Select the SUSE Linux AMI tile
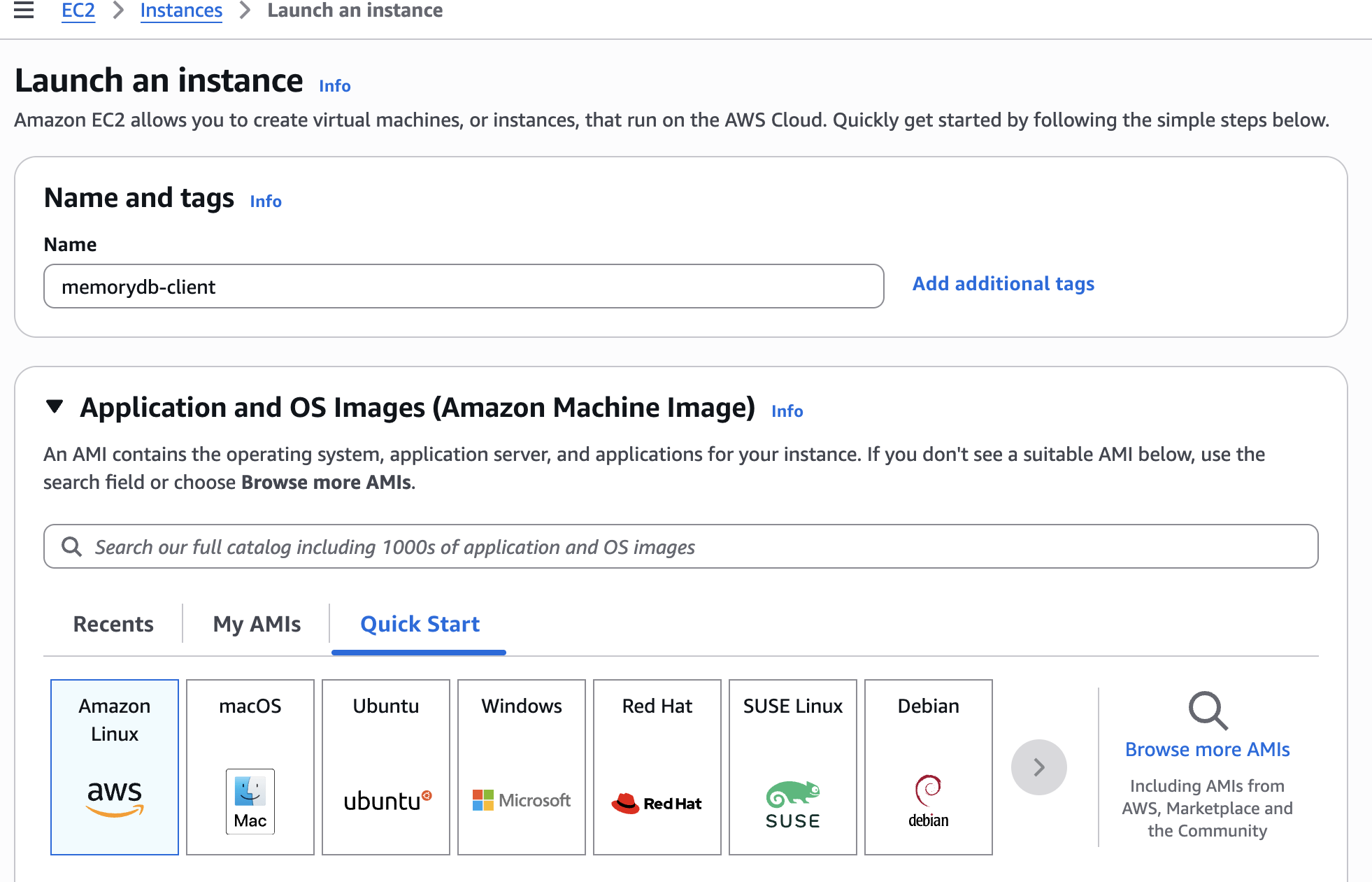Viewport: 1372px width, 882px height. pos(793,767)
